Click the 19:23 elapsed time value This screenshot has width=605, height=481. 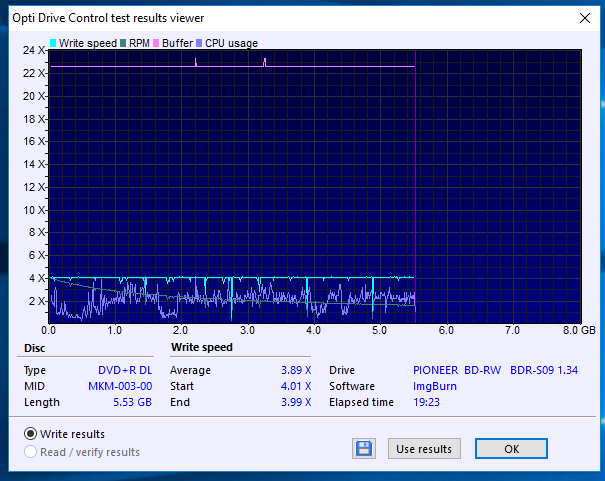click(426, 402)
